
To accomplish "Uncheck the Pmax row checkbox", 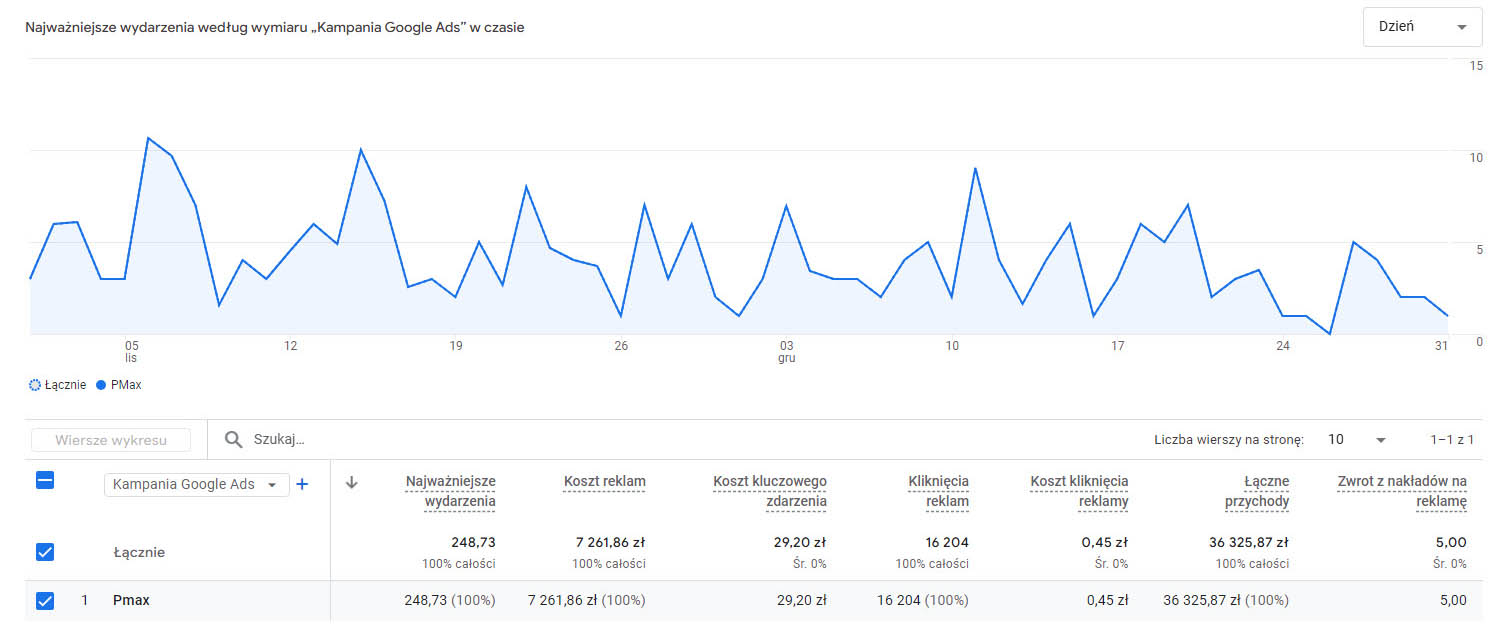I will pyautogui.click(x=45, y=601).
